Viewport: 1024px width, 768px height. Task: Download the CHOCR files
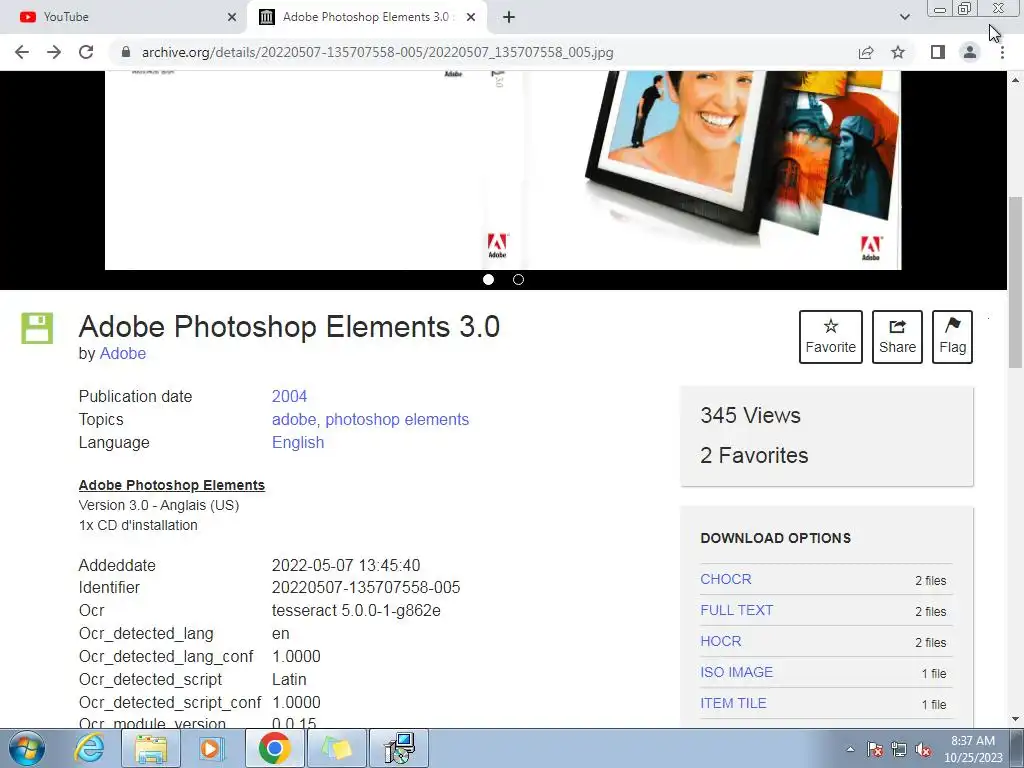click(x=726, y=579)
